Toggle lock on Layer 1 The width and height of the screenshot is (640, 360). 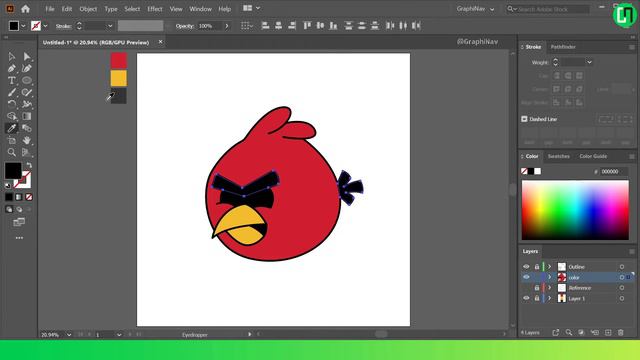point(537,298)
